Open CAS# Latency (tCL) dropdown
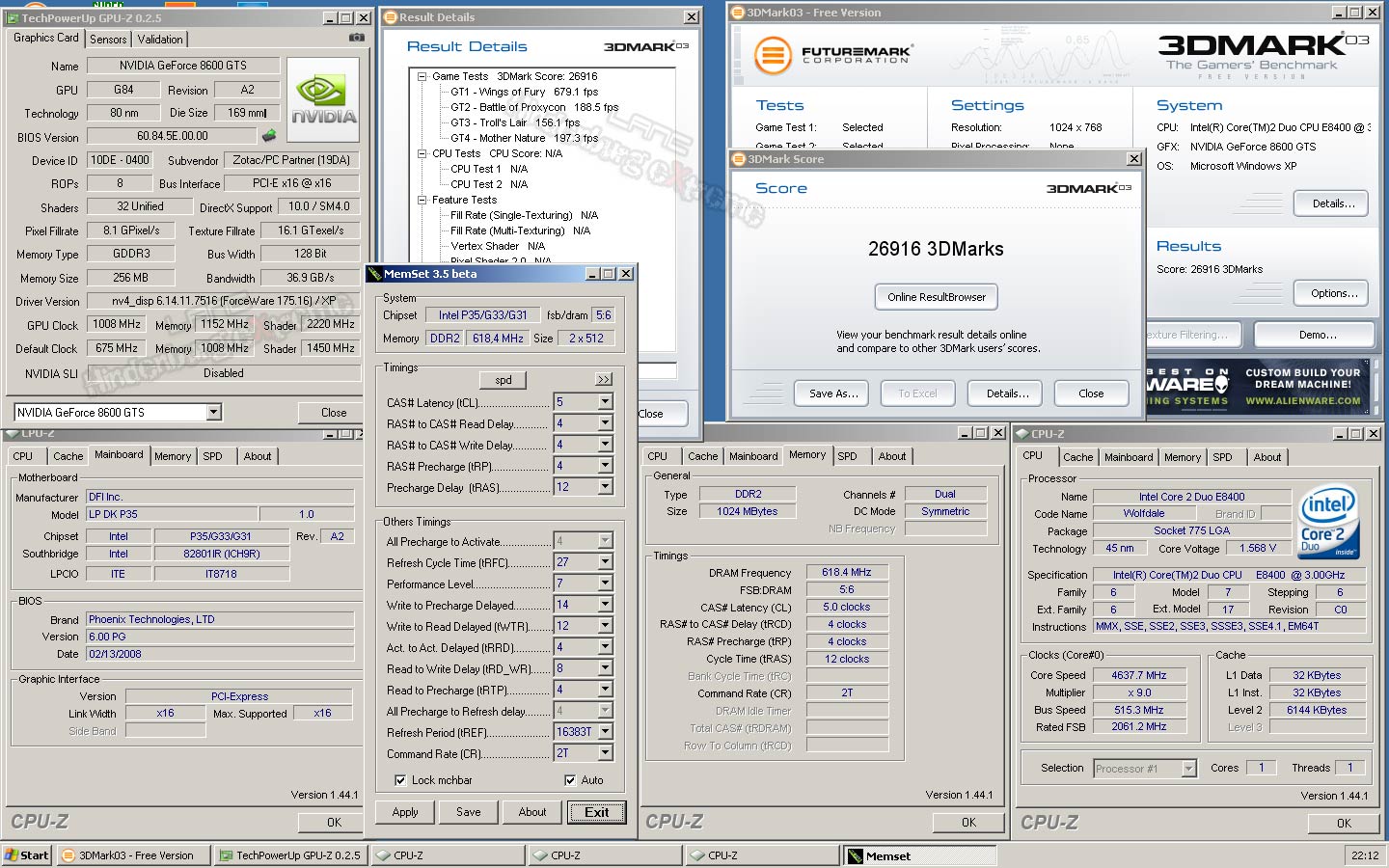Viewport: 1389px width, 868px height. 606,402
